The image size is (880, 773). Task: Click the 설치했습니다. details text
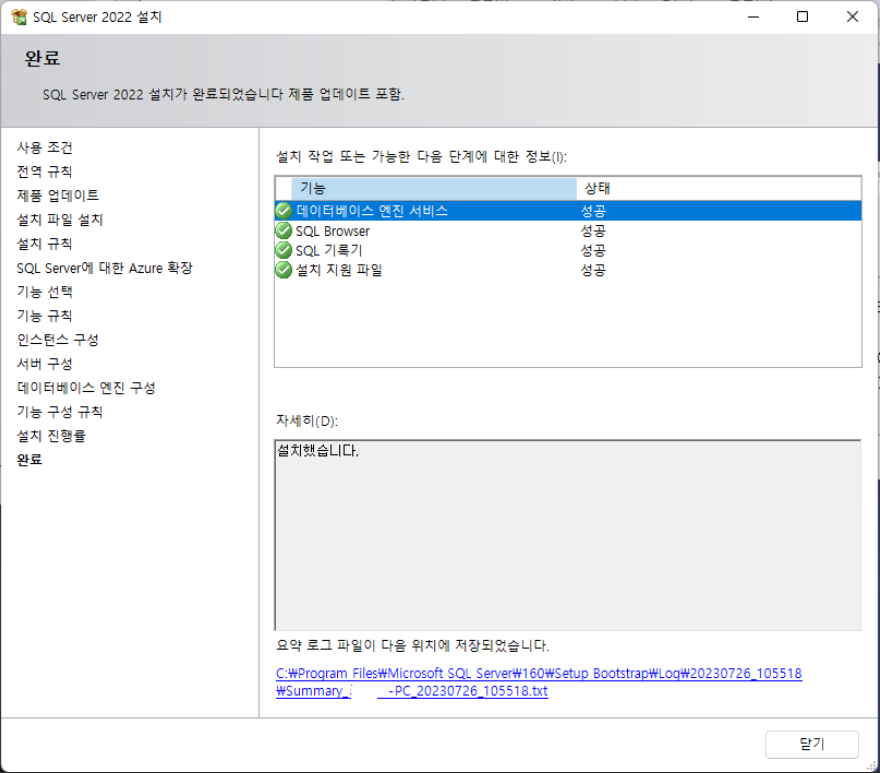(x=318, y=450)
